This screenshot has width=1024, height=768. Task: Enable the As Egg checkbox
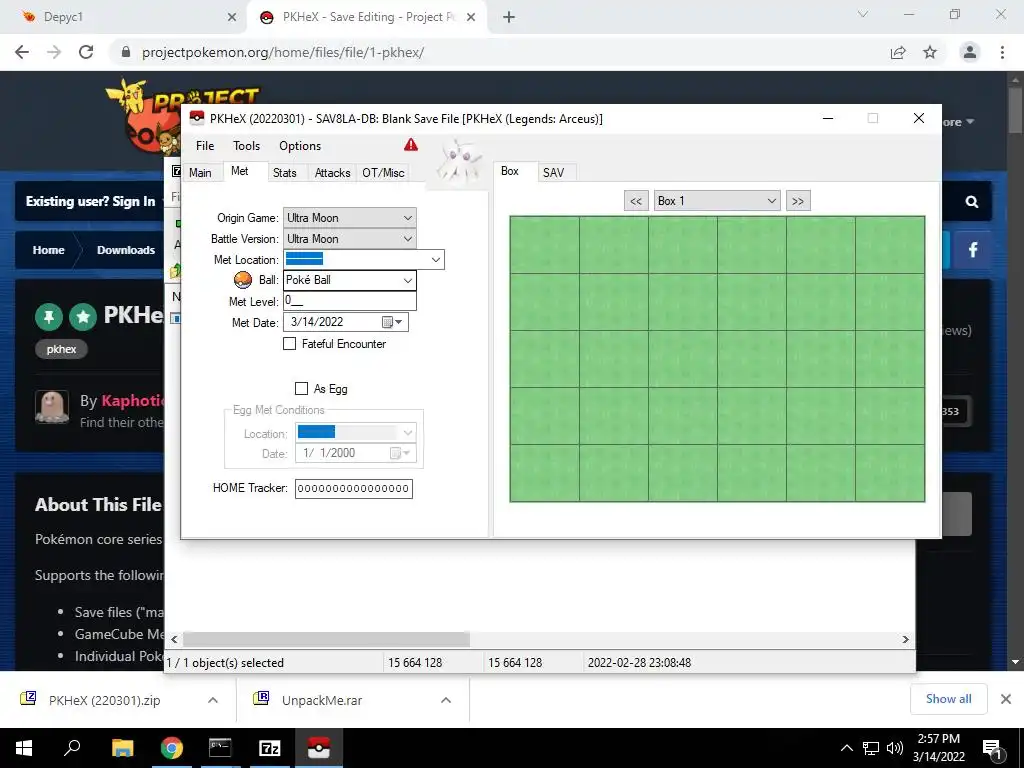[x=301, y=389]
